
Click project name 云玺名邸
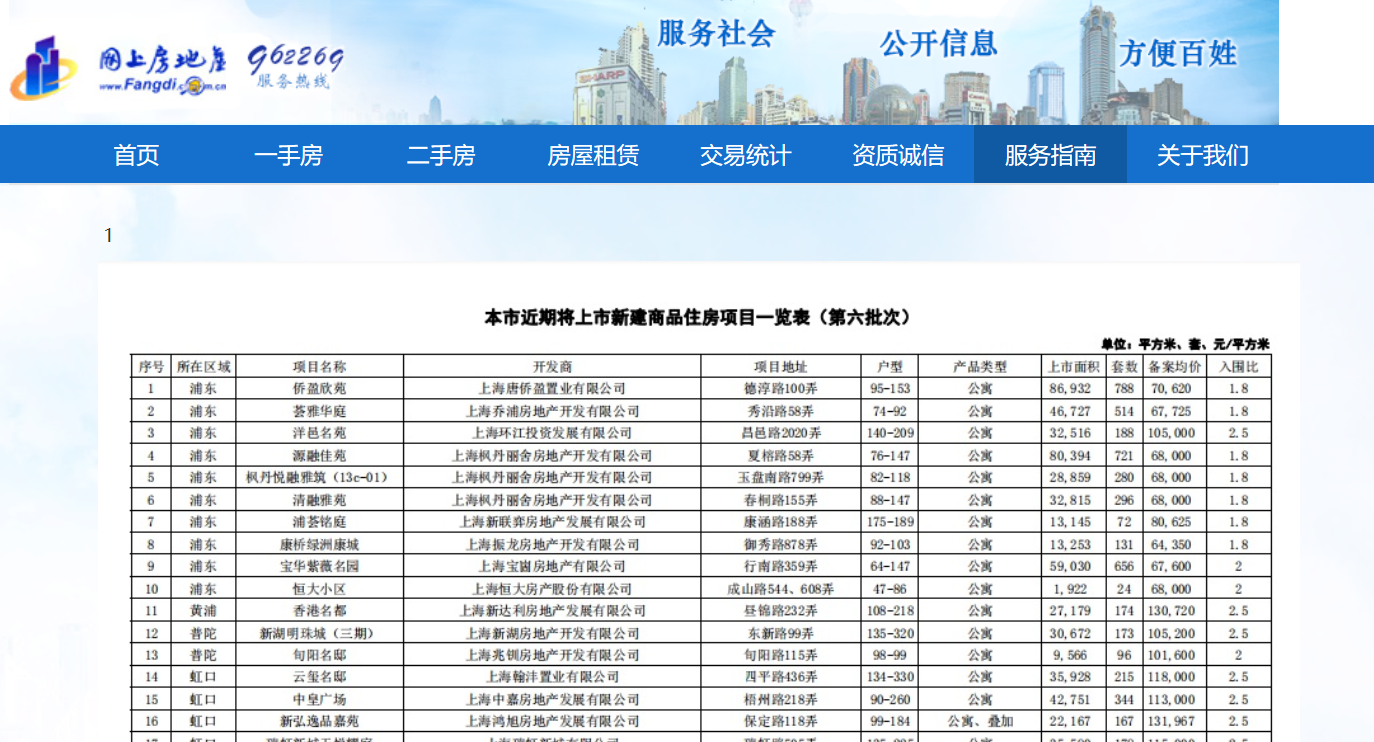(x=319, y=677)
